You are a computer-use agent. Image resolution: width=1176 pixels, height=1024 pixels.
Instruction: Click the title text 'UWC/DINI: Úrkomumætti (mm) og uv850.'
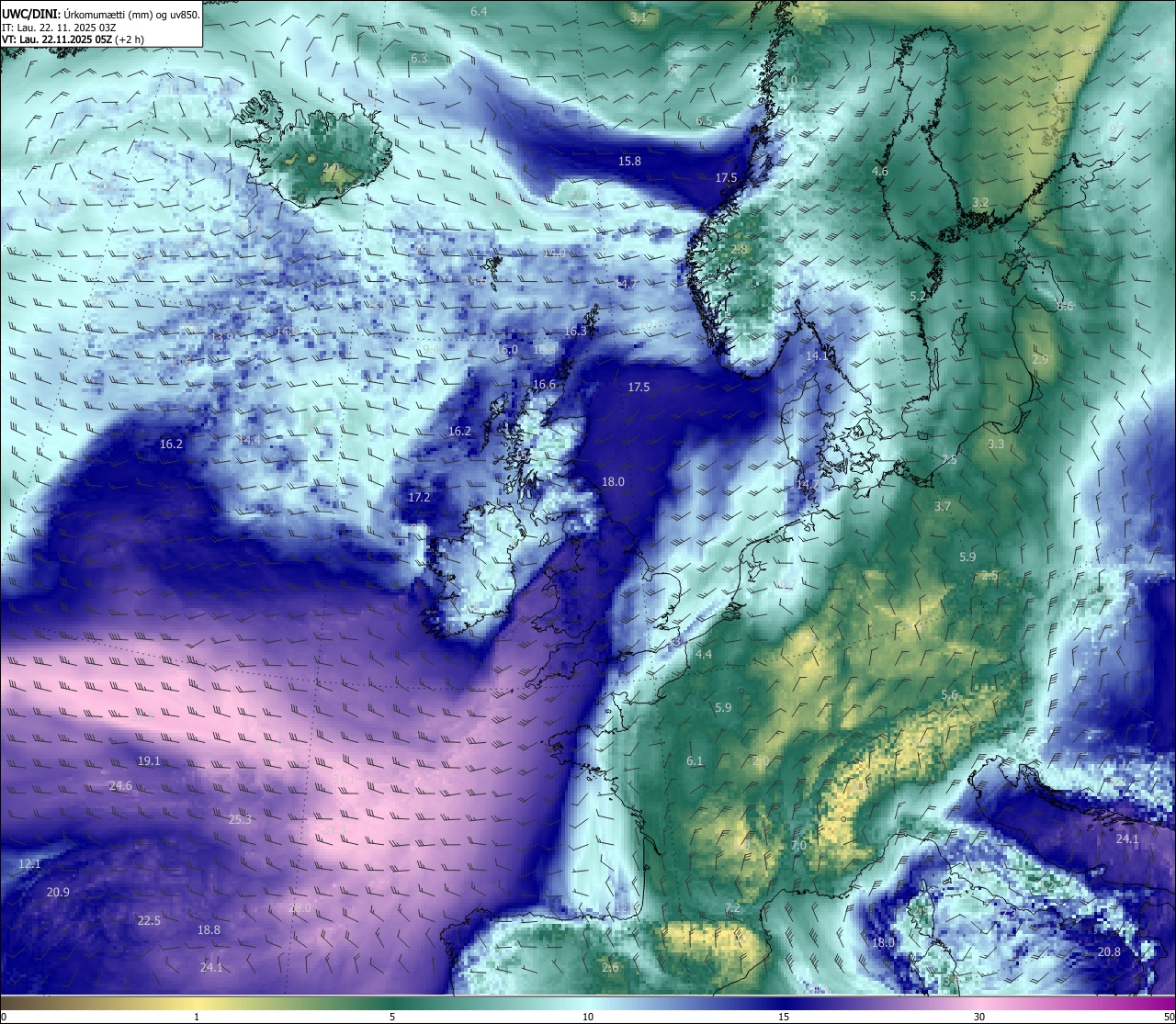click(x=100, y=14)
